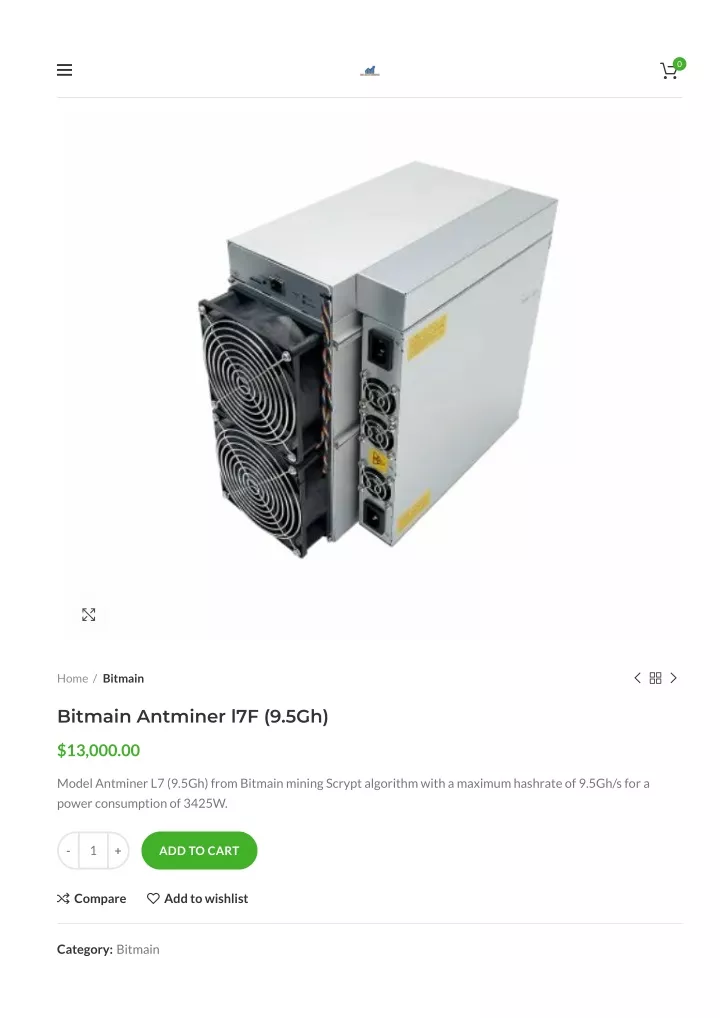Open Home breadcrumb link
The image size is (720, 1018).
tap(73, 678)
